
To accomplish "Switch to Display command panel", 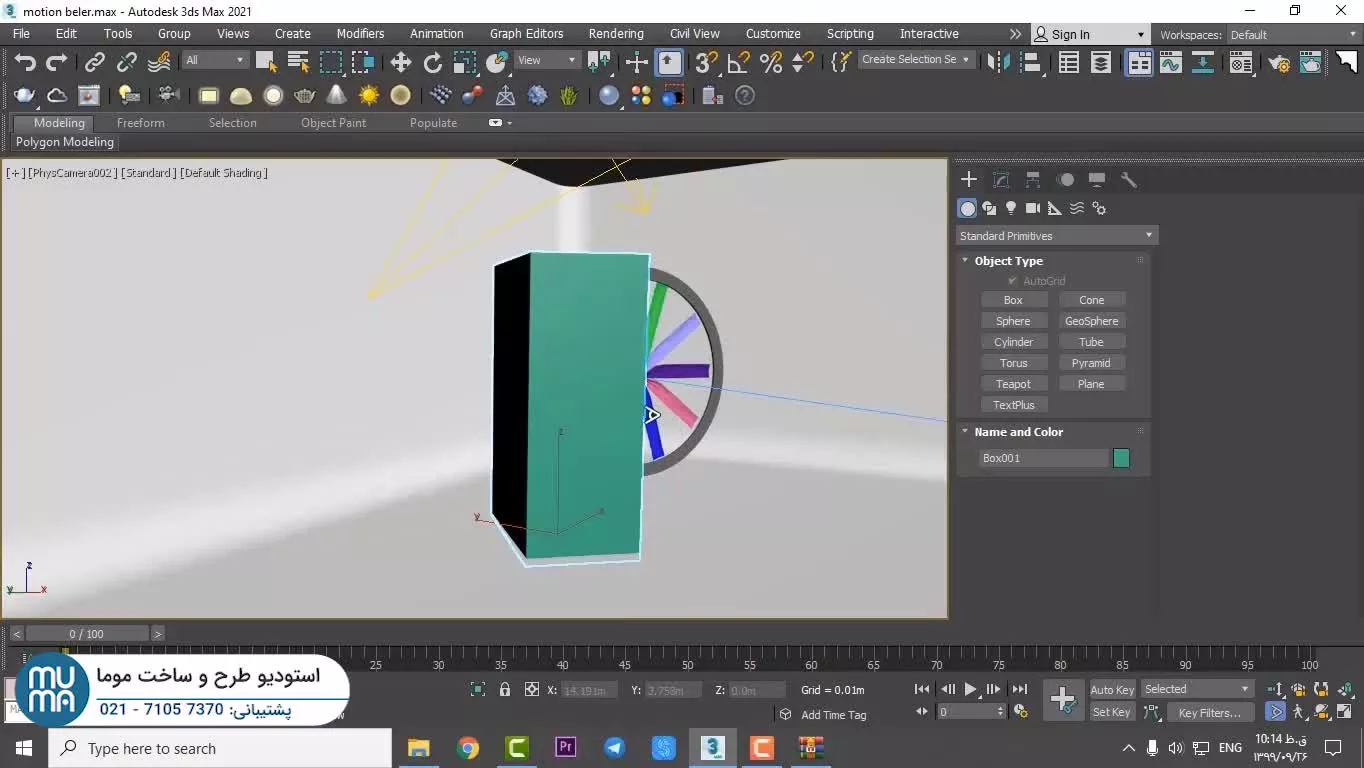I will tap(1097, 180).
